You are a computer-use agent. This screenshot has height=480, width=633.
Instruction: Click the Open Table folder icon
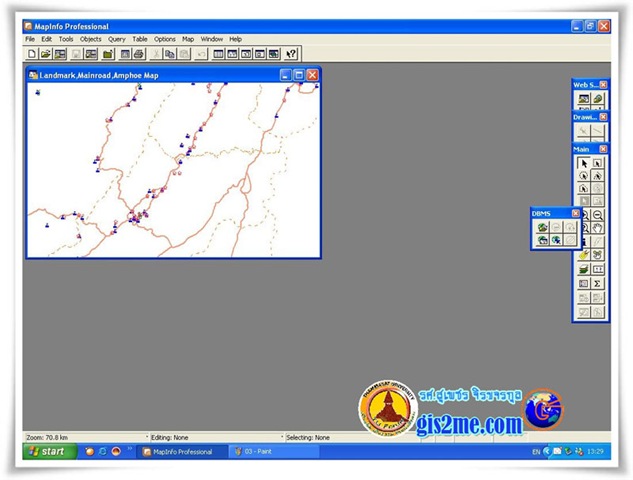pyautogui.click(x=46, y=54)
